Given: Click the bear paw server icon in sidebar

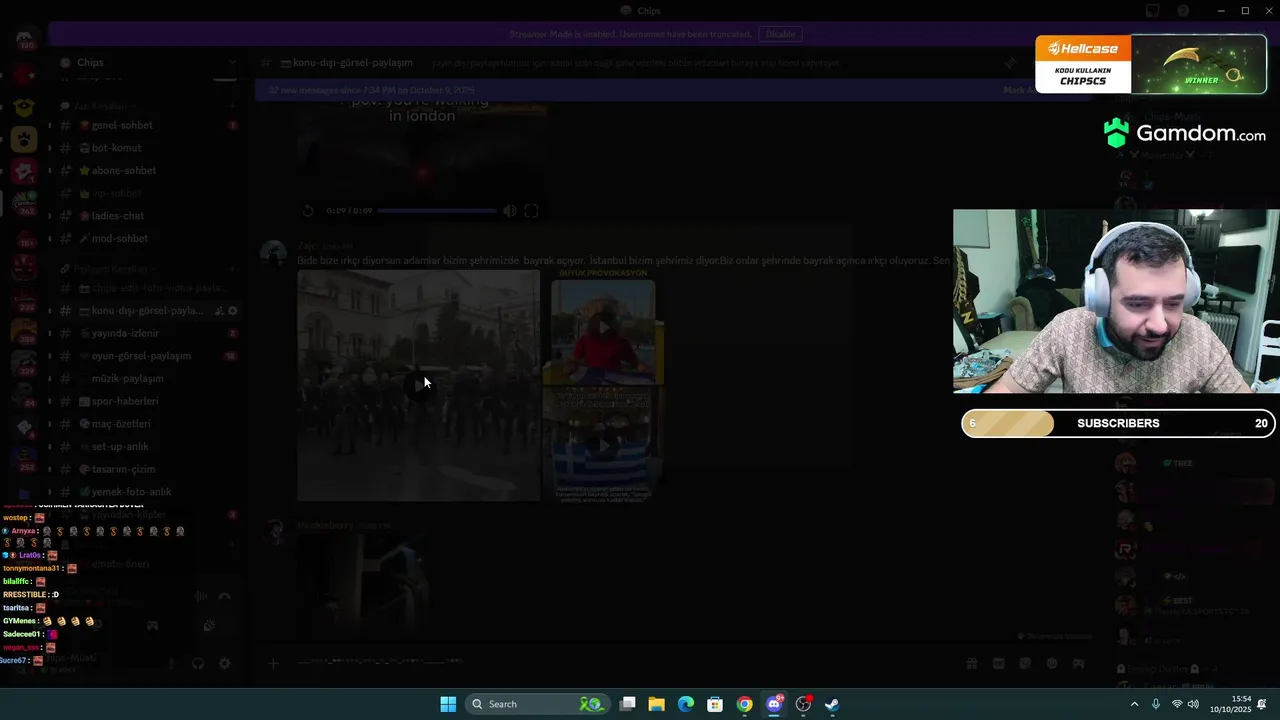Looking at the screenshot, I should (24, 139).
